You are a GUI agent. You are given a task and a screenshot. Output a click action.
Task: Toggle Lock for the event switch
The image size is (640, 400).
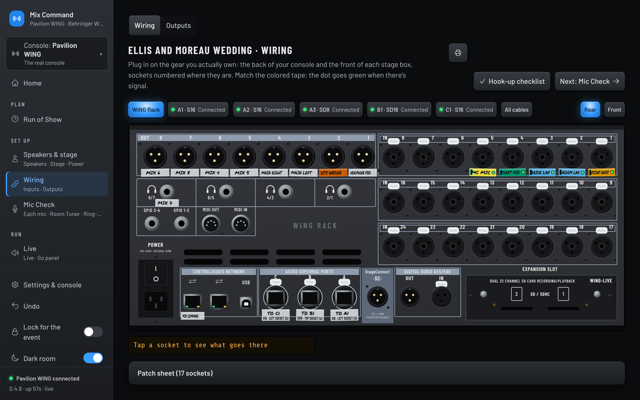93,332
